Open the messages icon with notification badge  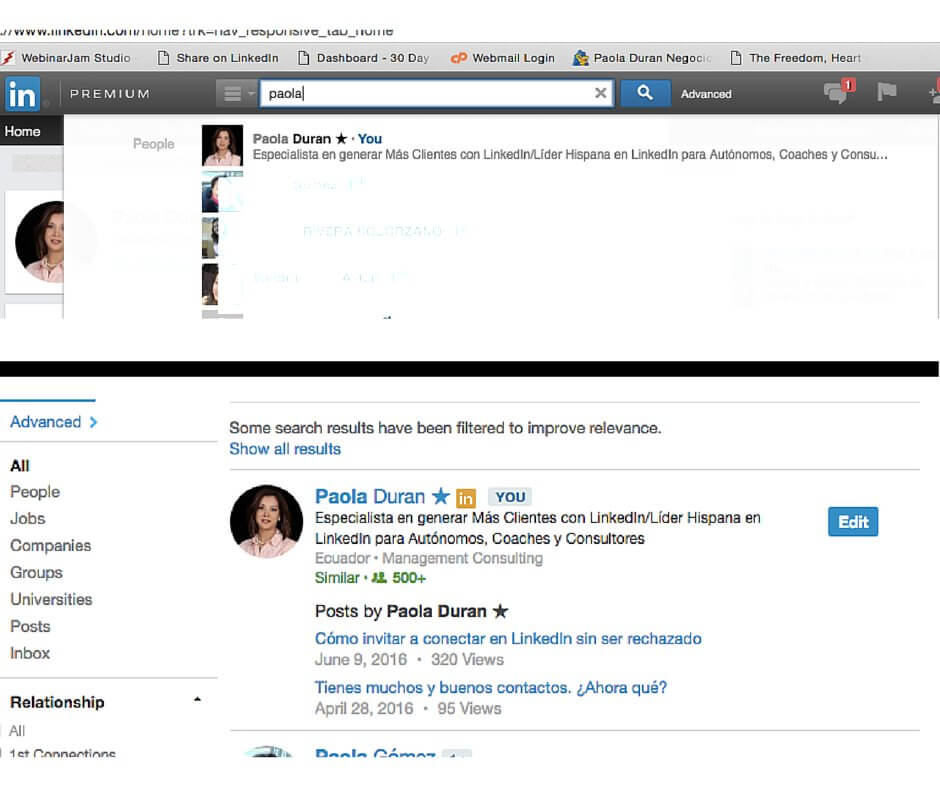point(838,92)
